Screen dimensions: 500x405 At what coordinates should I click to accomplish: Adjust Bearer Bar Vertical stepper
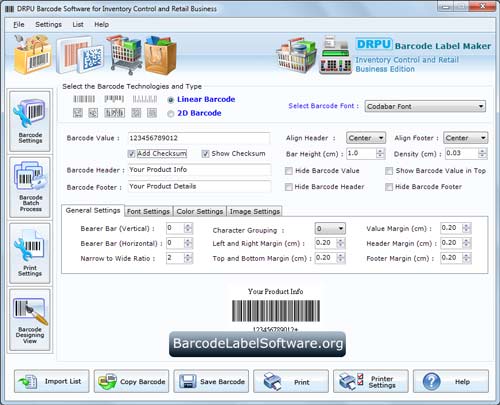click(188, 228)
